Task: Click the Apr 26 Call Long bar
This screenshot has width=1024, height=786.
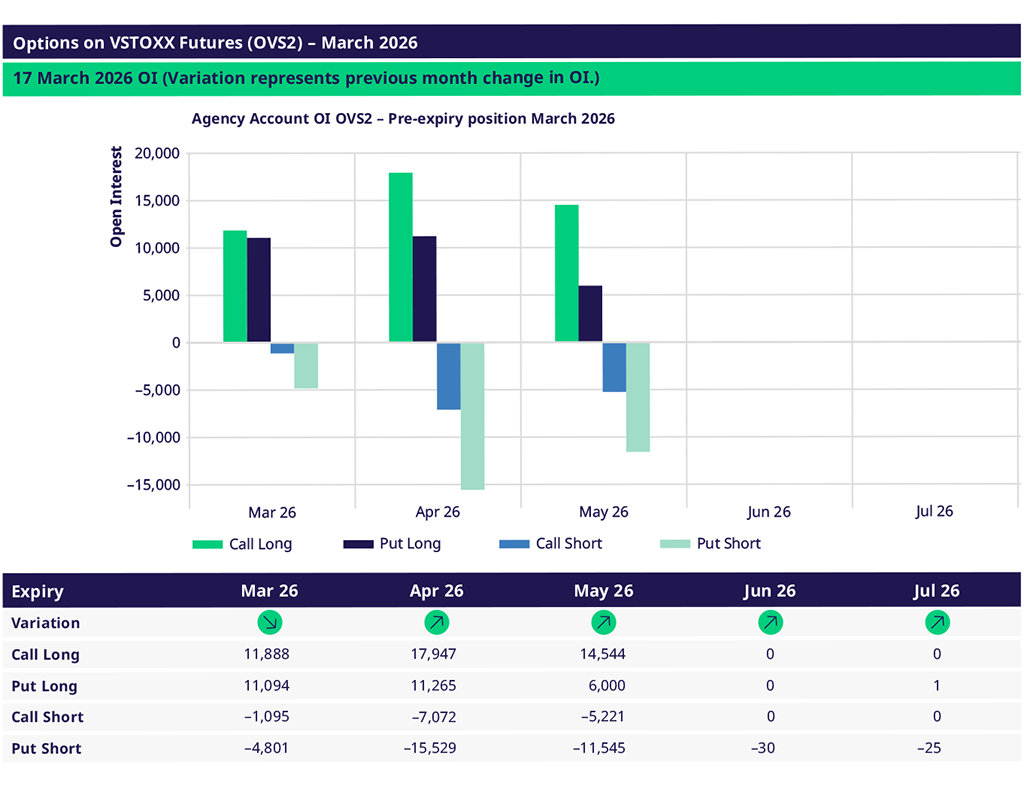Action: tap(400, 257)
